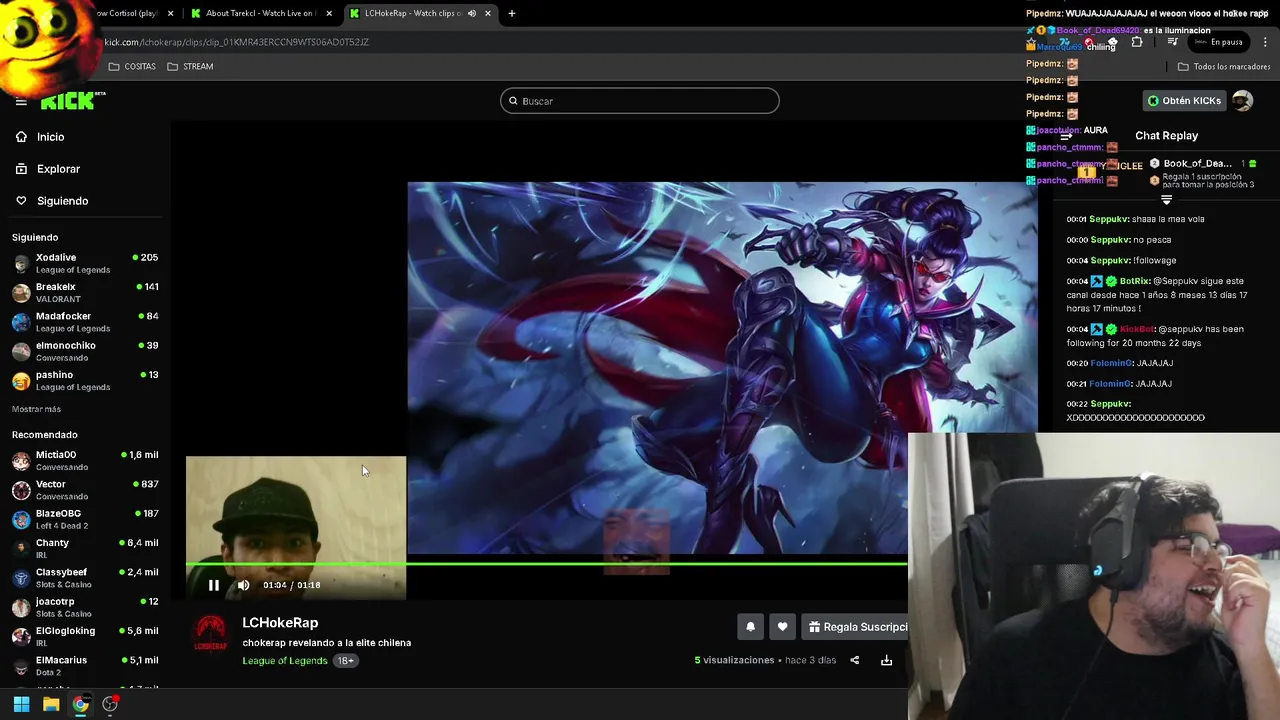
Task: Seek on the green video progress bar
Action: tap(546, 564)
